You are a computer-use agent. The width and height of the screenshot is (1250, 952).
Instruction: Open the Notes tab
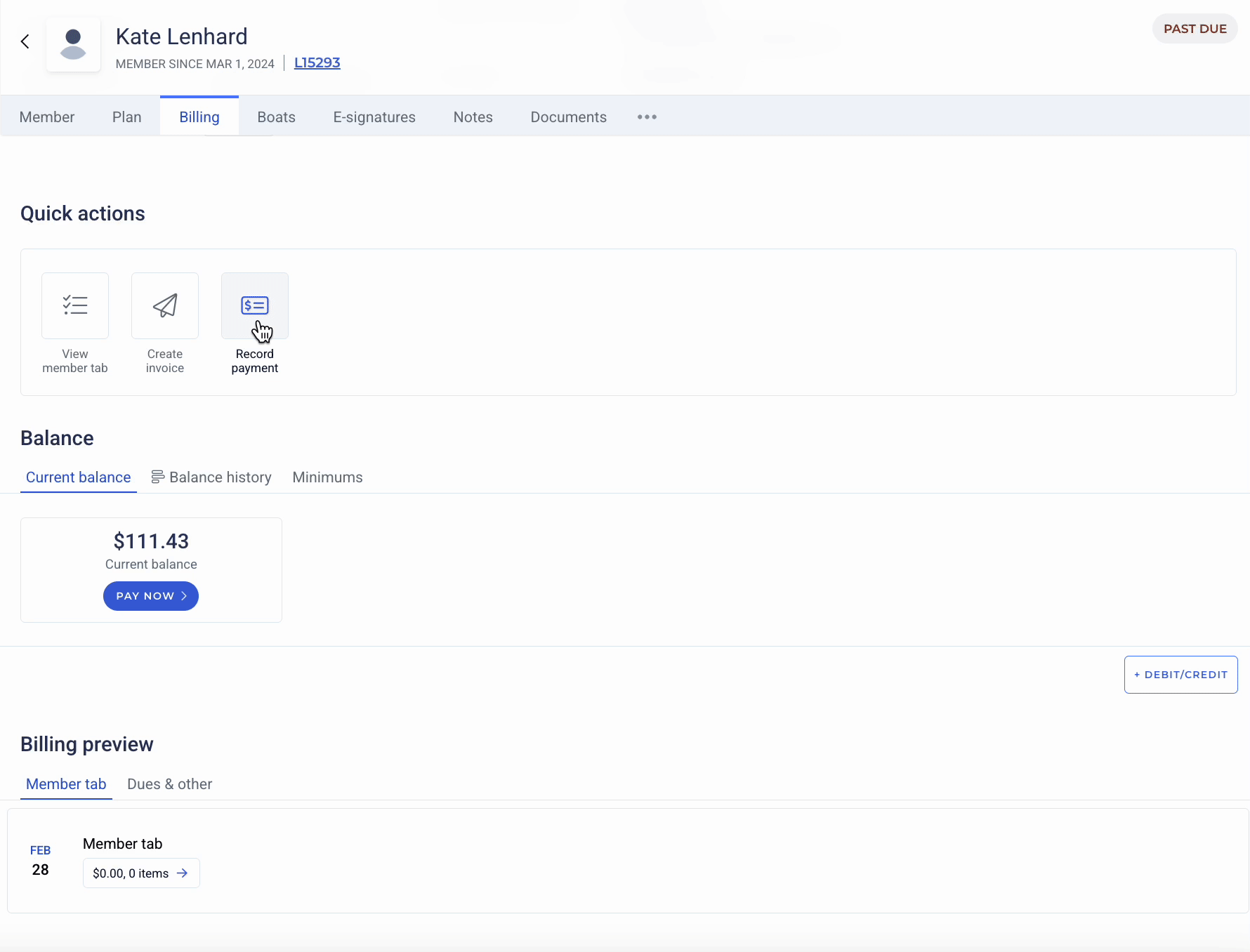tap(473, 117)
